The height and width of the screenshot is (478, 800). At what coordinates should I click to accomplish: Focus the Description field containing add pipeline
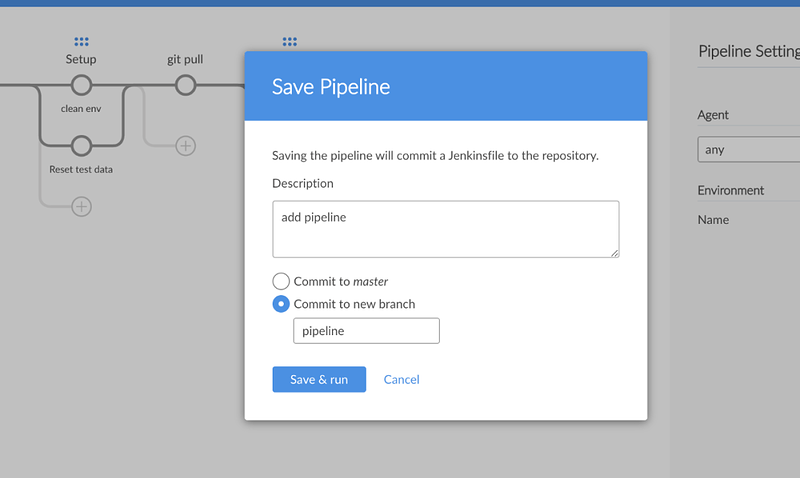click(x=446, y=229)
